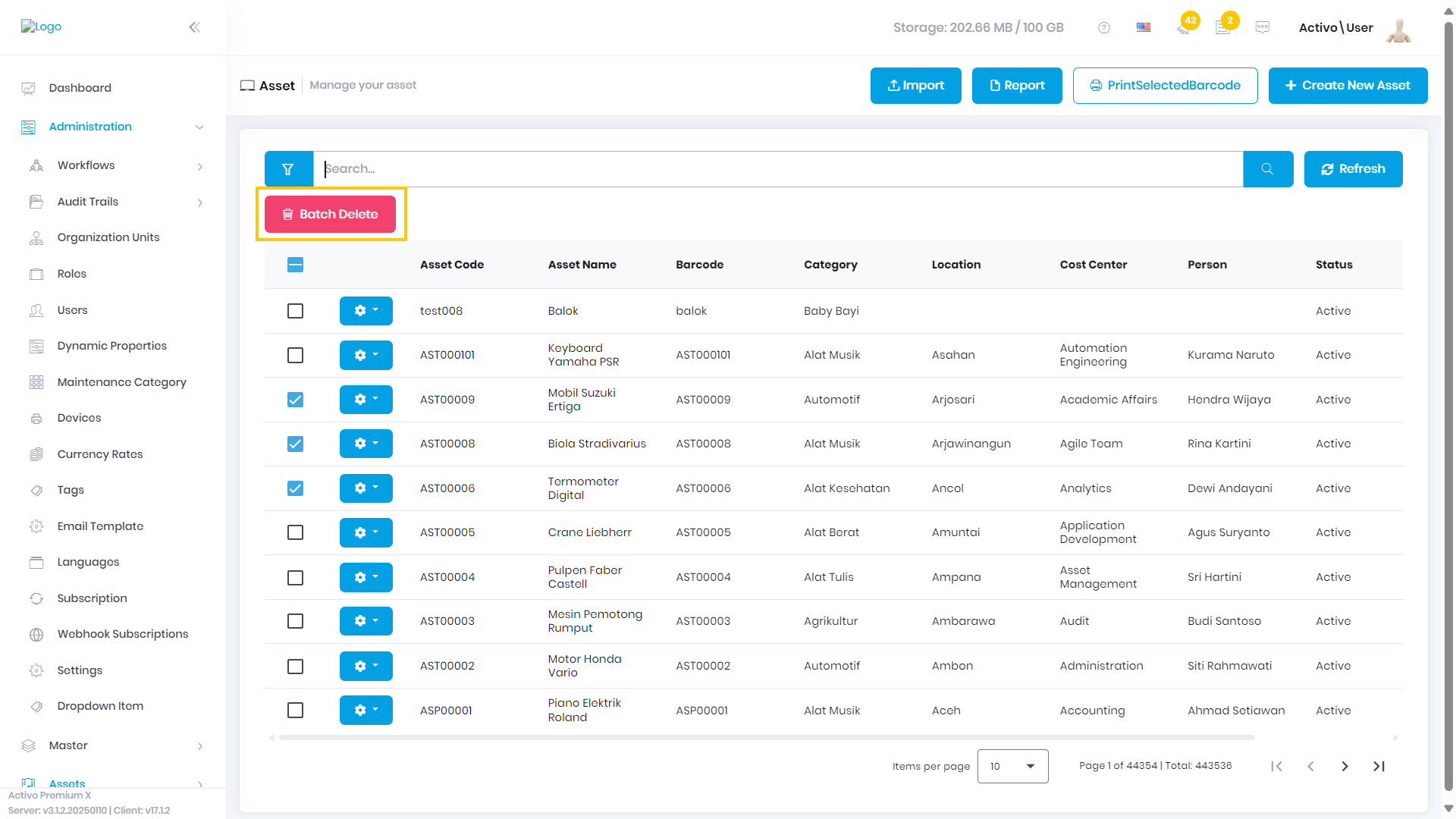Viewport: 1456px width, 819px height.
Task: Open notifications bell with badge 42
Action: tap(1185, 26)
